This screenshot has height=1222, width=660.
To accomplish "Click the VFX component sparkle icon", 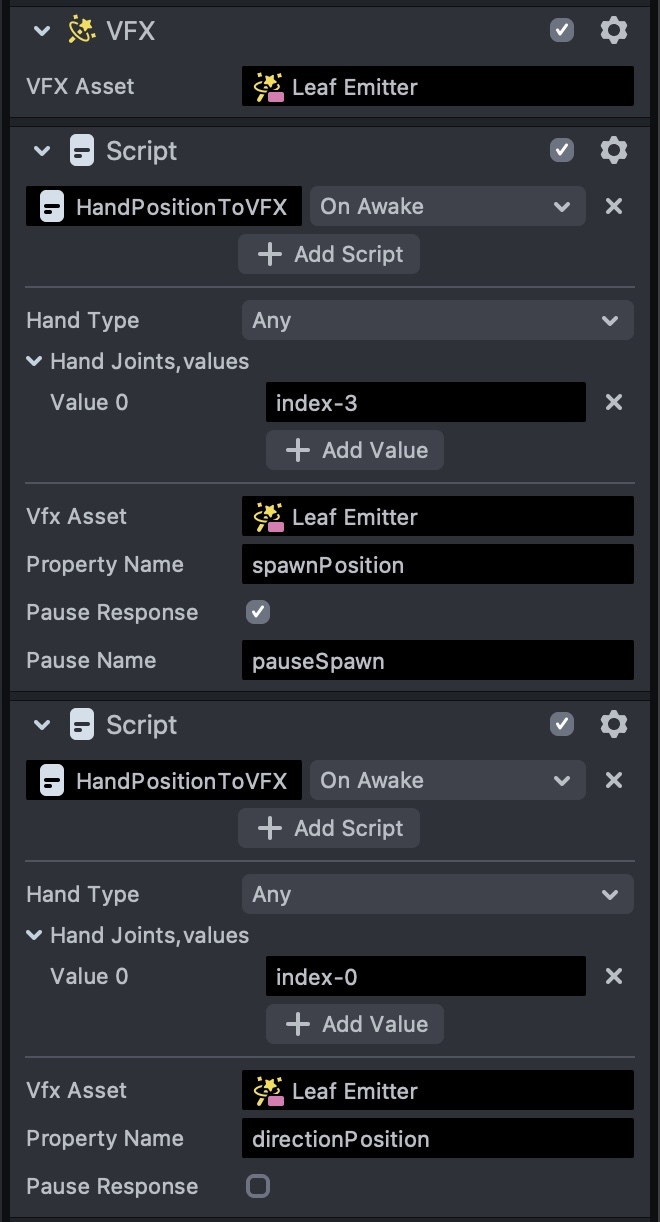I will (x=81, y=31).
